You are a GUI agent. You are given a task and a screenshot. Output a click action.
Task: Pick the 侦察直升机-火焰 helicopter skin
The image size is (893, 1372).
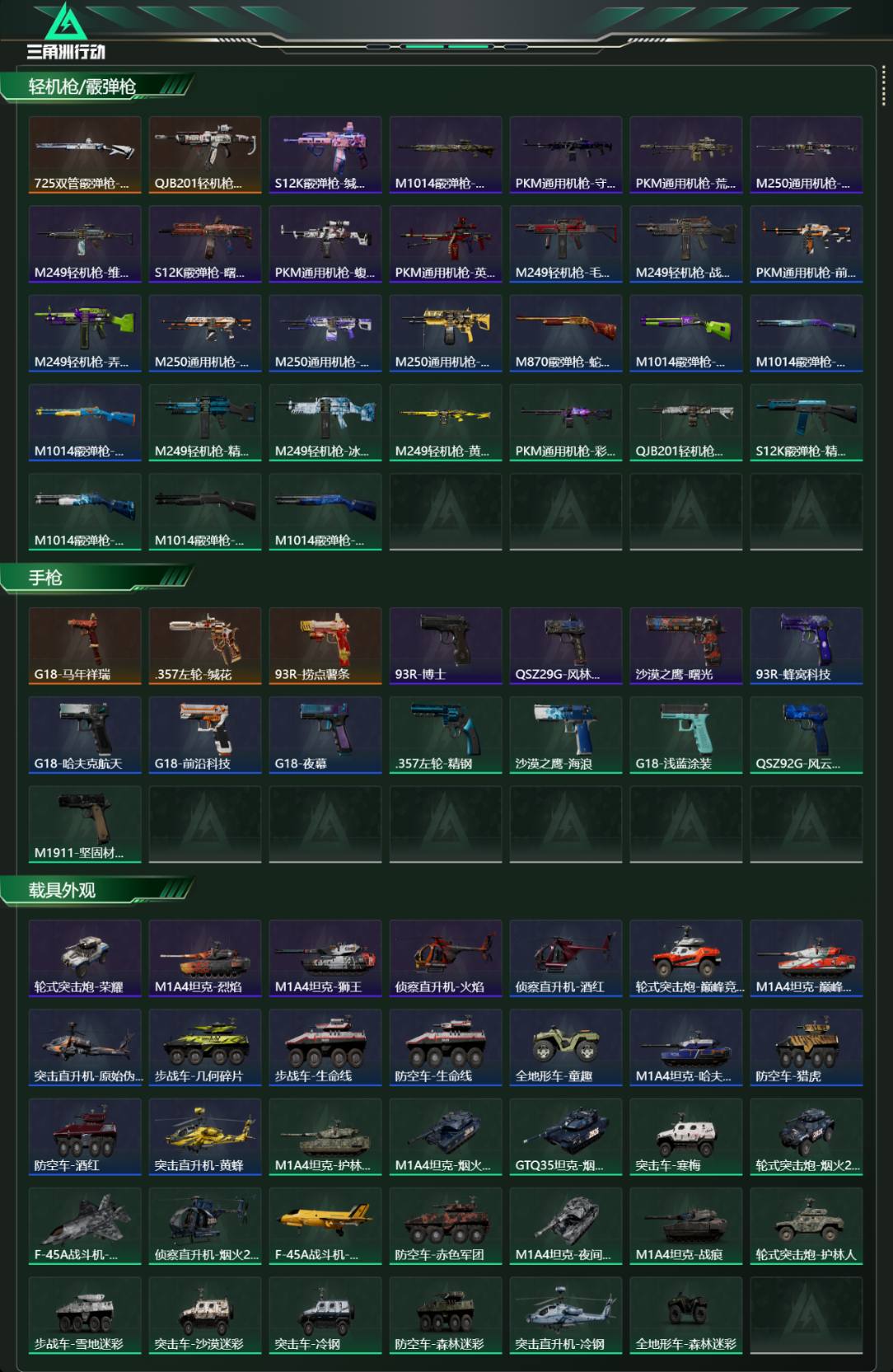pos(446,958)
